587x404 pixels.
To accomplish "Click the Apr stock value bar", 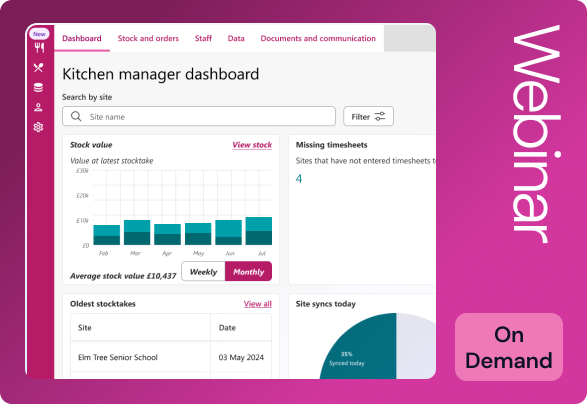I will click(167, 234).
